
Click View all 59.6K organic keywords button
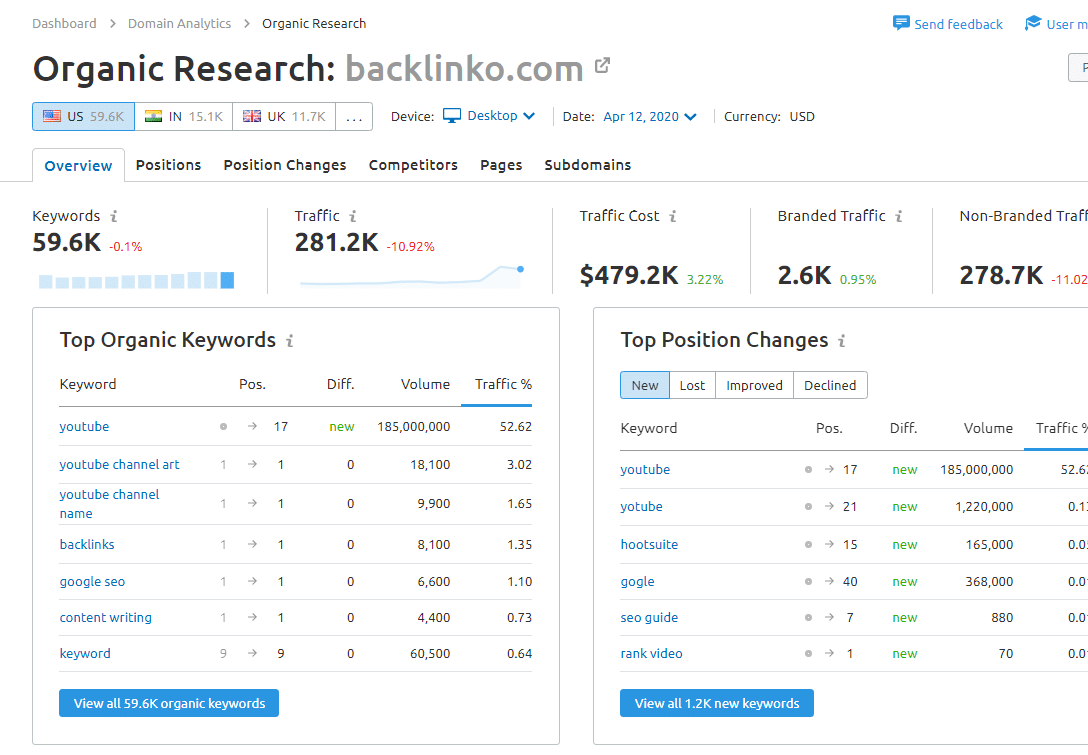(x=169, y=703)
